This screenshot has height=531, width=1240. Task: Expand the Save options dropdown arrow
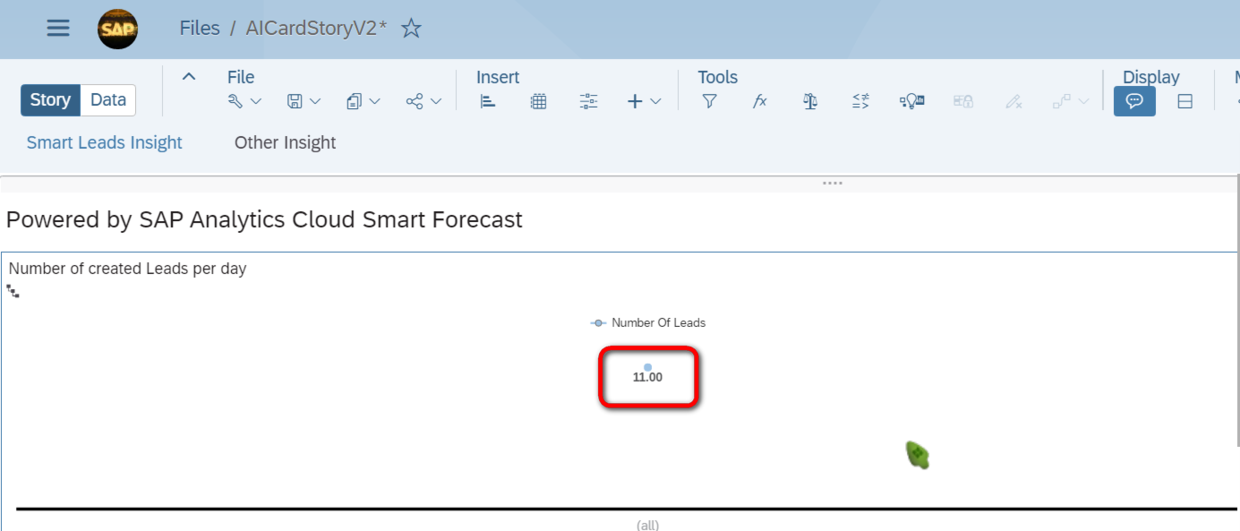(x=315, y=101)
